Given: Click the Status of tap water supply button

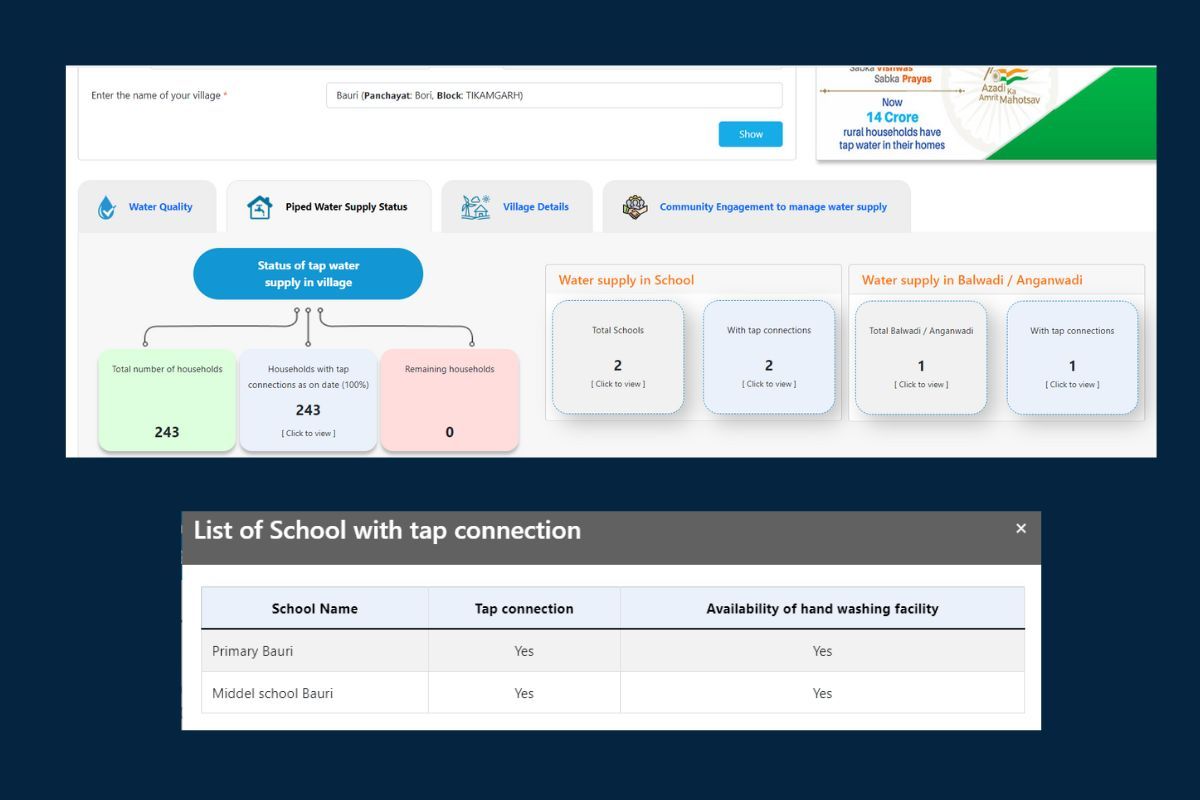Looking at the screenshot, I should (x=308, y=274).
